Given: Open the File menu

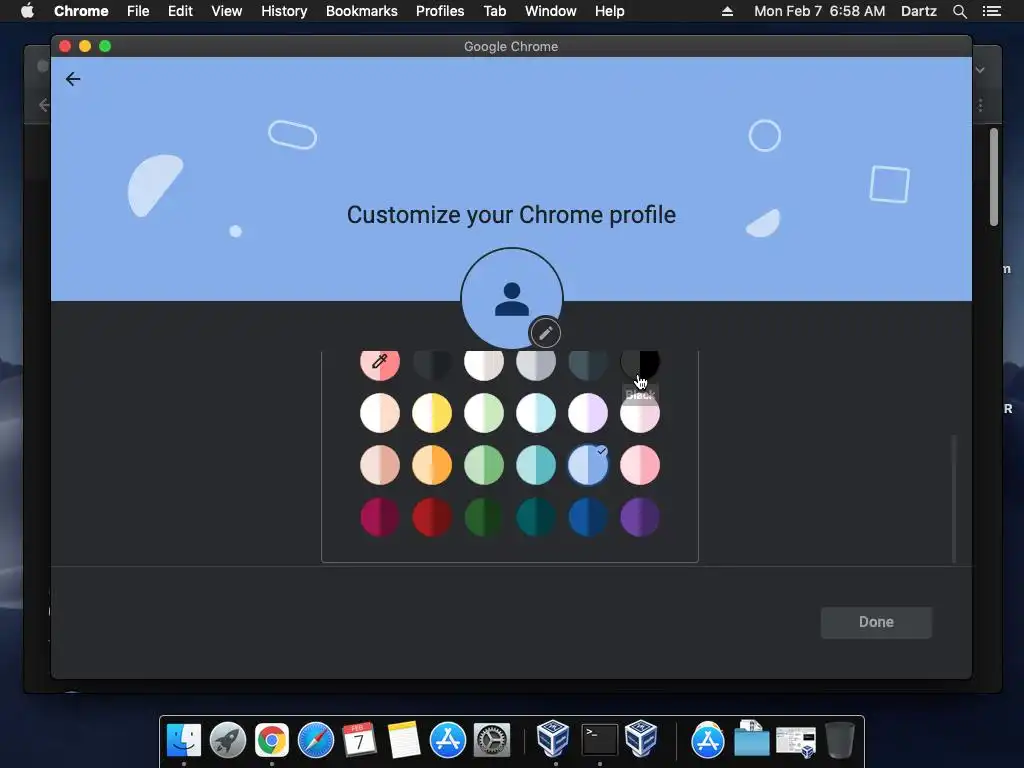Looking at the screenshot, I should (138, 11).
